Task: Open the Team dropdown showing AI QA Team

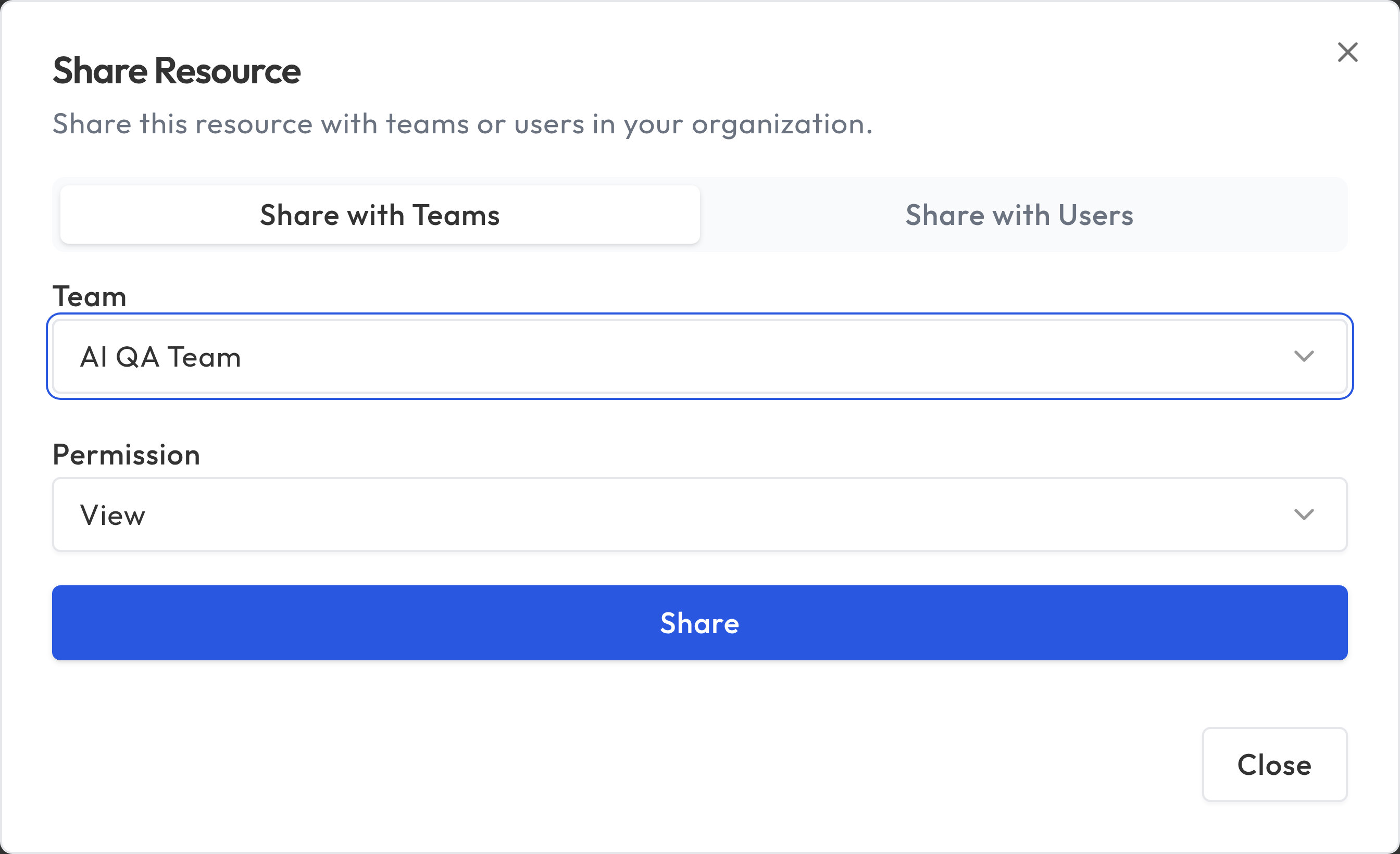Action: [699, 356]
